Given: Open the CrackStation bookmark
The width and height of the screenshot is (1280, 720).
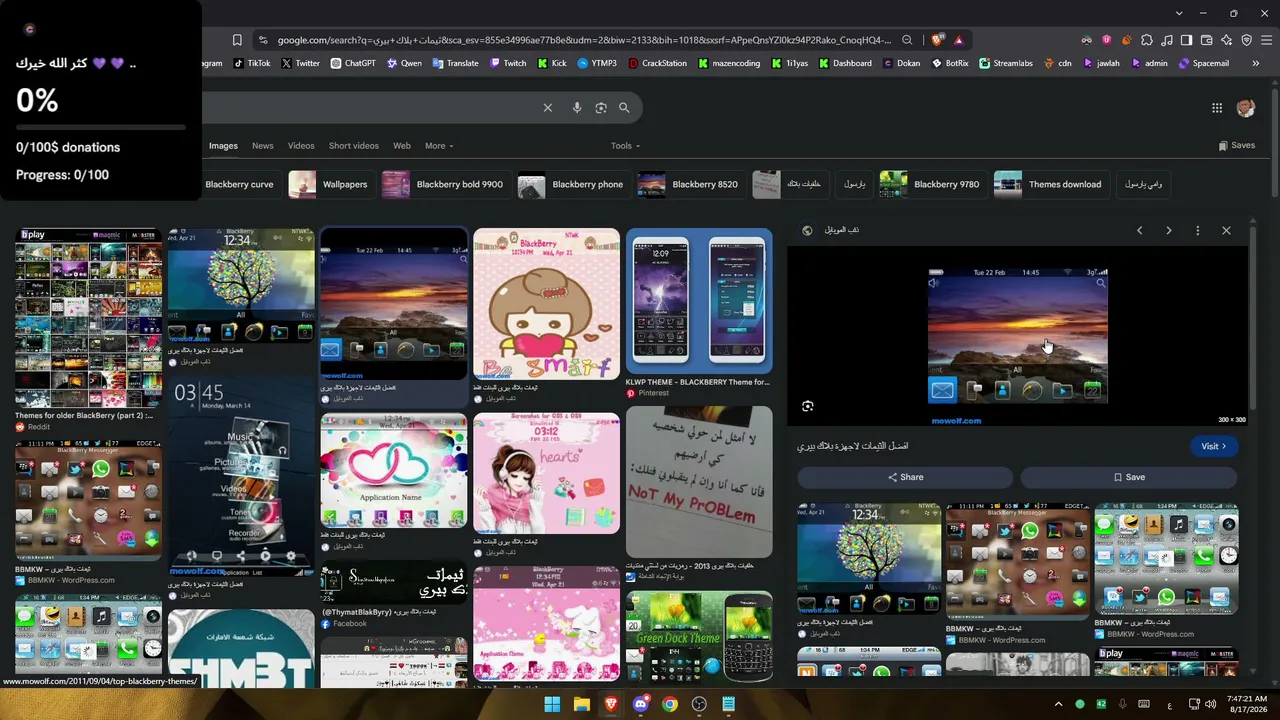Looking at the screenshot, I should pos(657,63).
